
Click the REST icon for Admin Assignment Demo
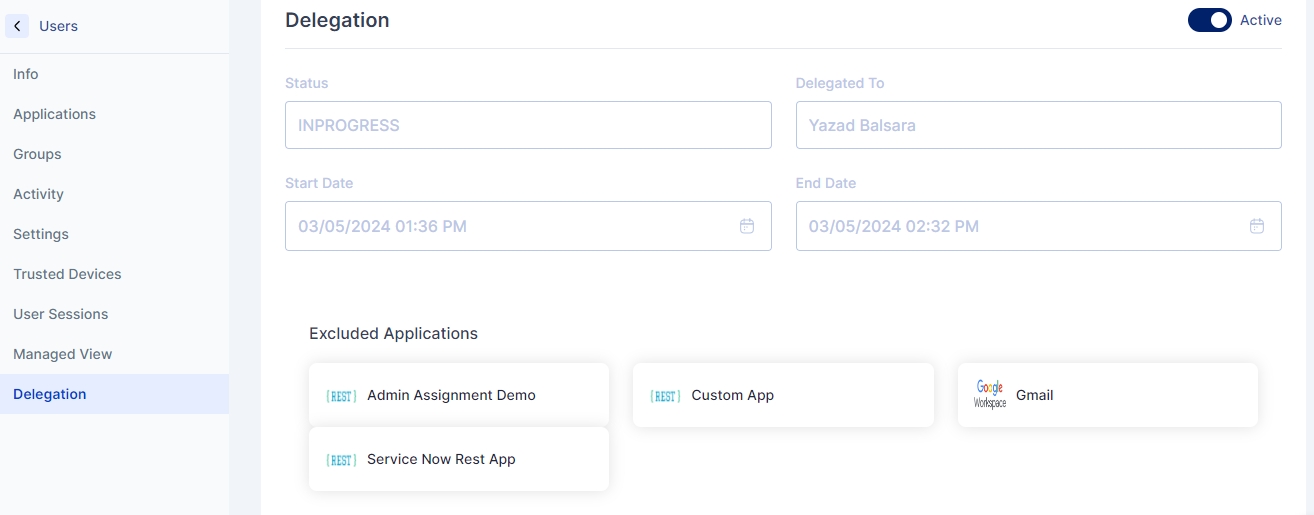[341, 396]
